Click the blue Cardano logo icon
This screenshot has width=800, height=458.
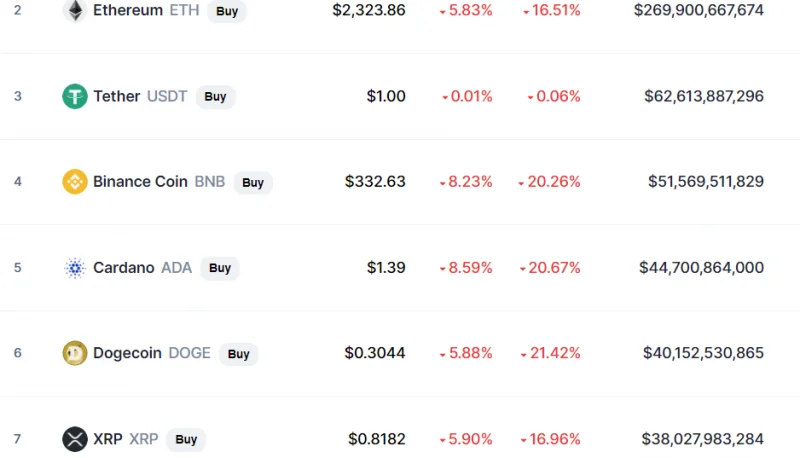coord(75,268)
